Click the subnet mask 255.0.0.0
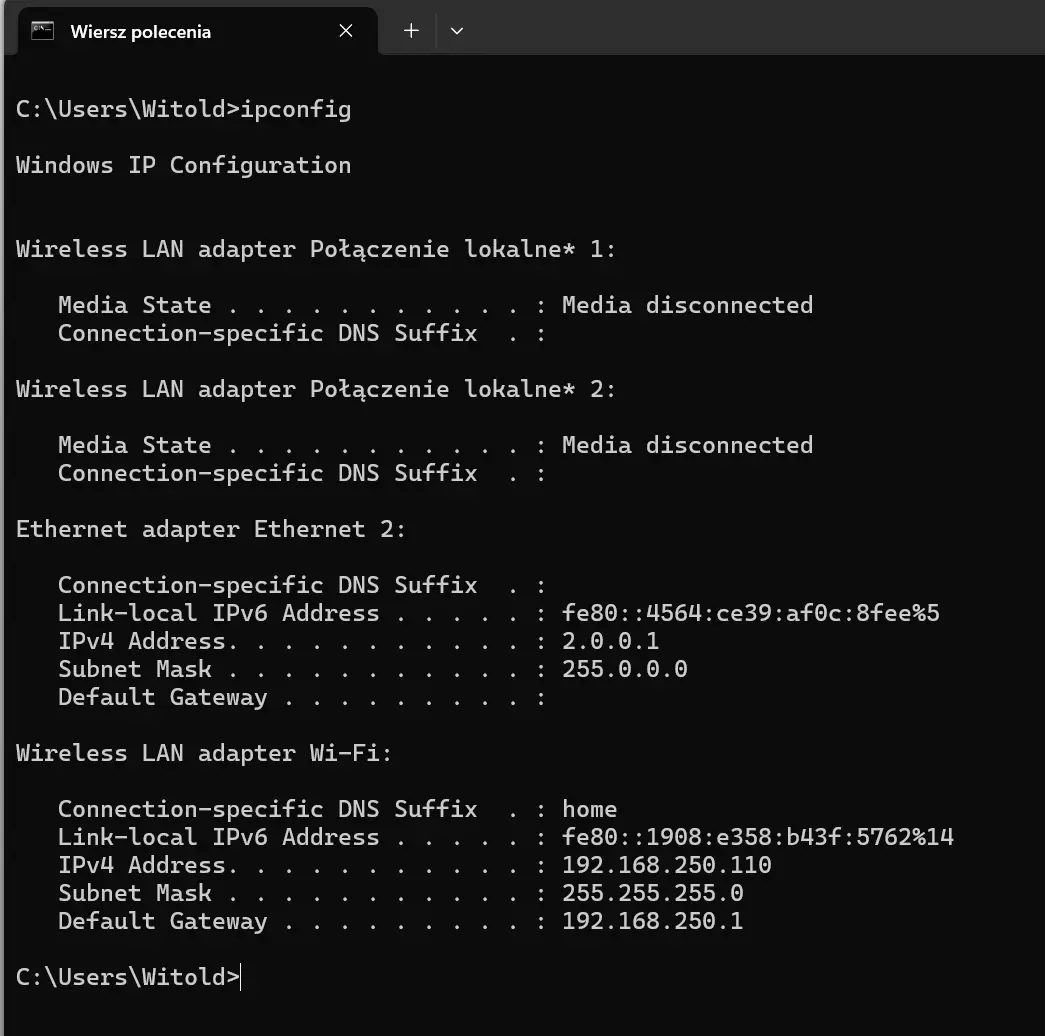This screenshot has width=1045, height=1036. (x=624, y=669)
